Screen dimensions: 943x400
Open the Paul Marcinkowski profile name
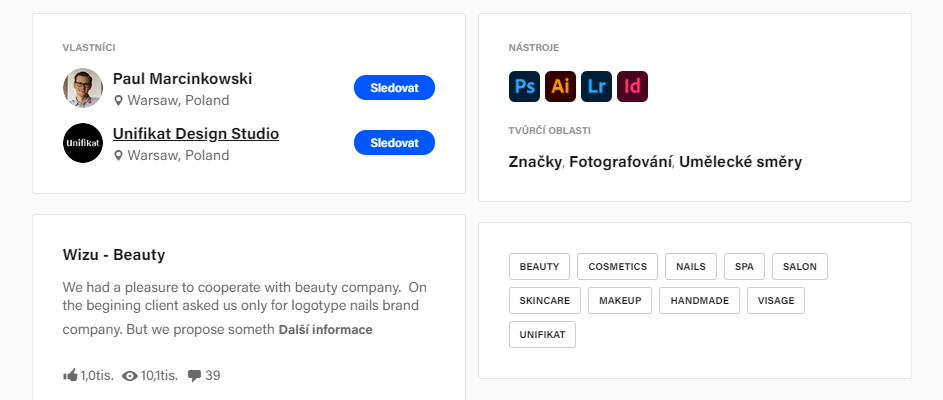tap(183, 79)
